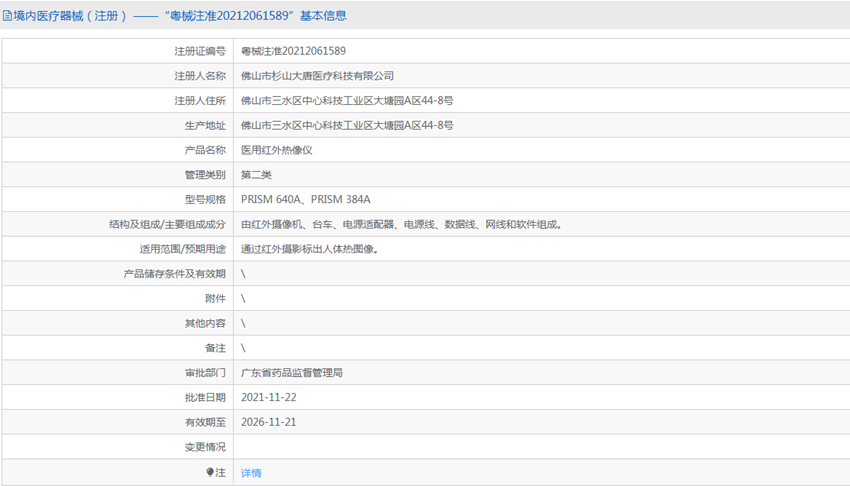The image size is (850, 486).
Task: Click the backslash value in the 备注 row
Action: [243, 348]
